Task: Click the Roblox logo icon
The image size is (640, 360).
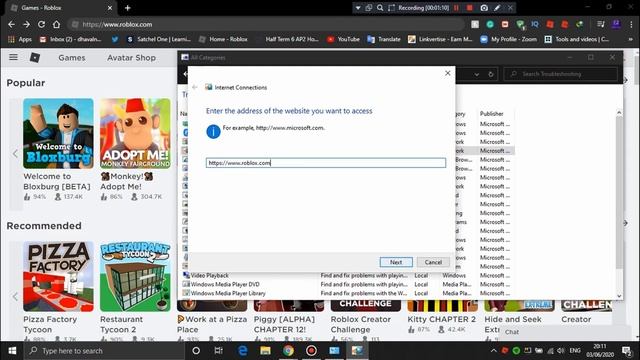Action: point(35,58)
